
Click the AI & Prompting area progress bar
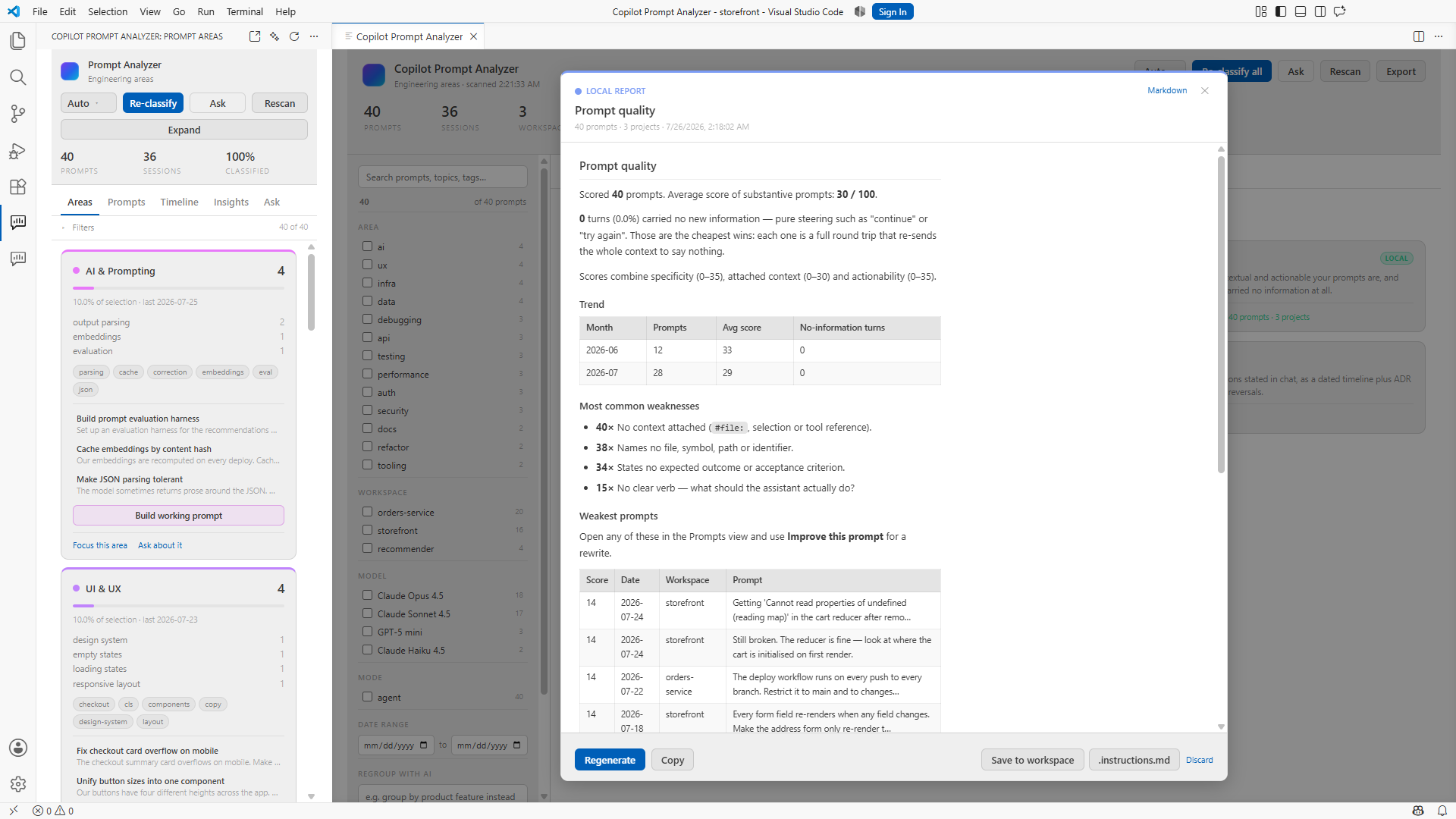pyautogui.click(x=178, y=288)
